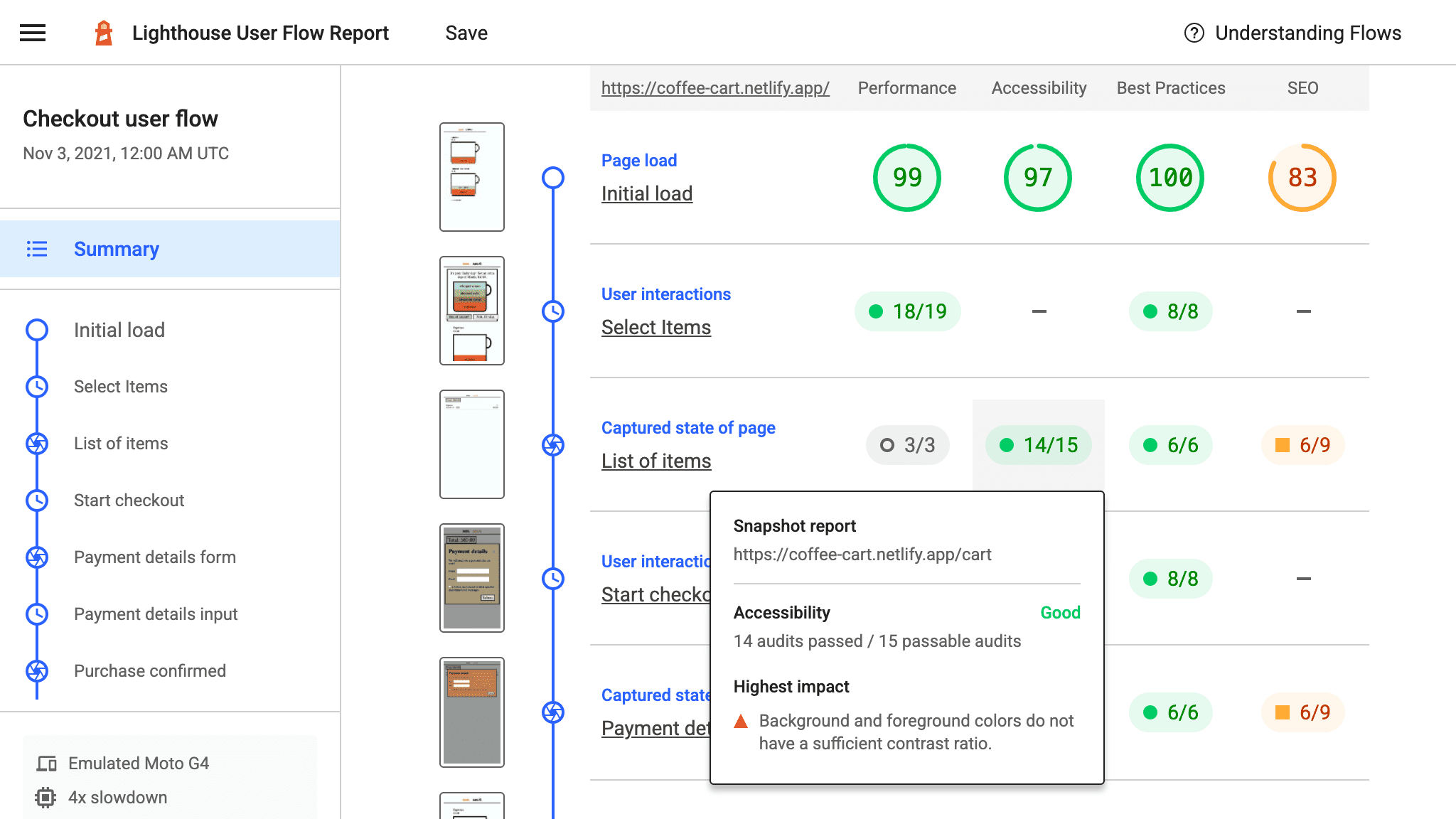
Task: Expand the List of items snapshot row
Action: 656,461
